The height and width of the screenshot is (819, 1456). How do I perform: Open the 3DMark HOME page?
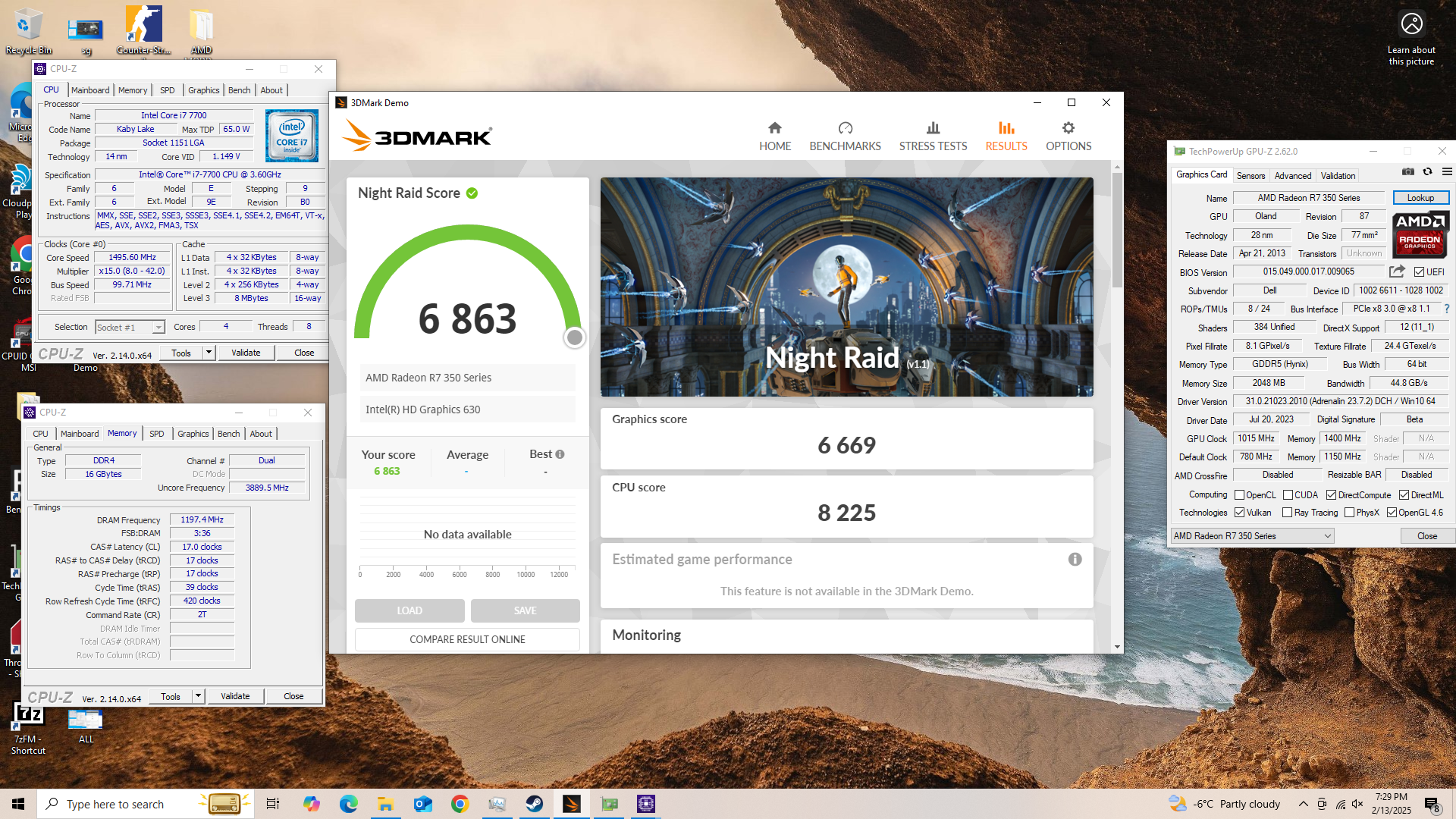point(774,136)
